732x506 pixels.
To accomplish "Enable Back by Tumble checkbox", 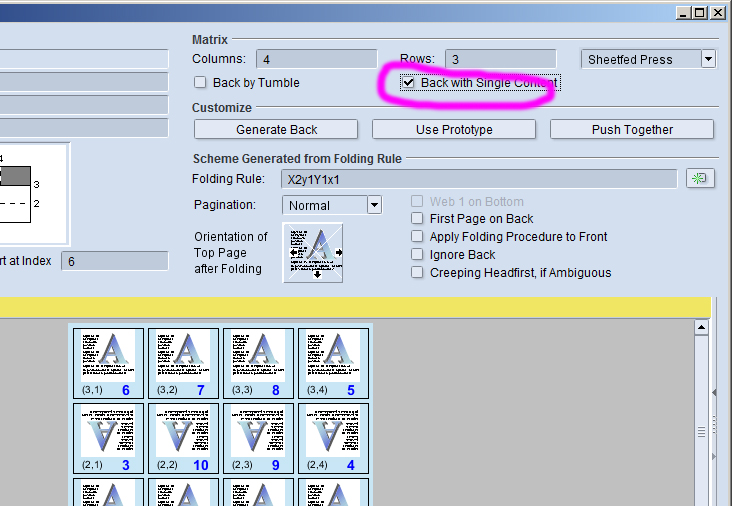I will 200,83.
